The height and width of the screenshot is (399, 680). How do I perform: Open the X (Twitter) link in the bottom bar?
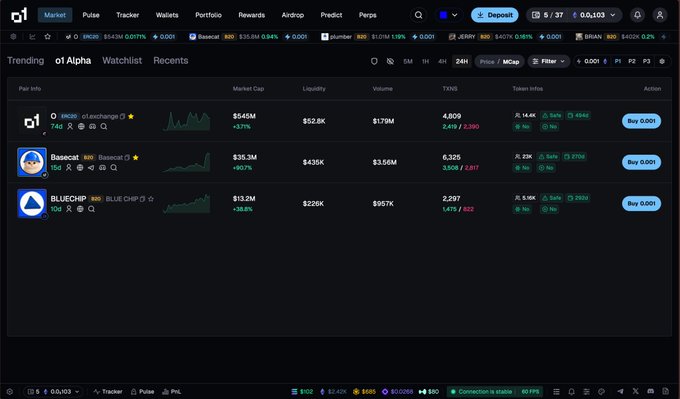pyautogui.click(x=636, y=392)
